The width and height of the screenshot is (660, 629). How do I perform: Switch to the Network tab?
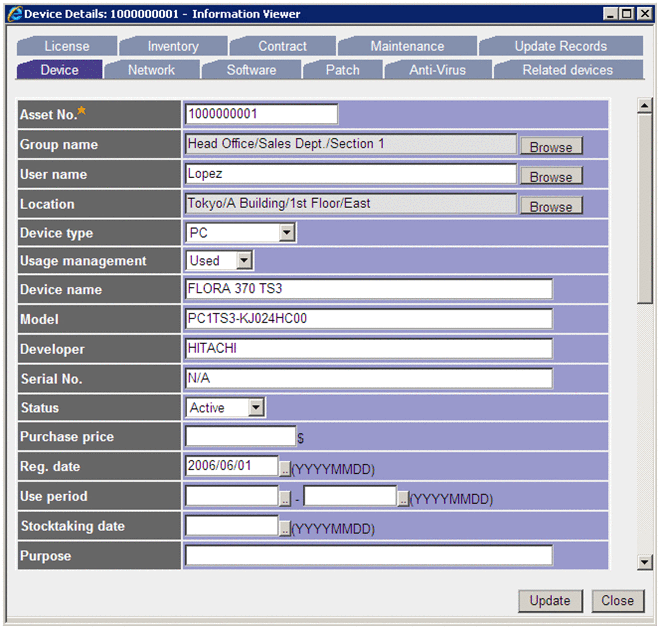151,70
